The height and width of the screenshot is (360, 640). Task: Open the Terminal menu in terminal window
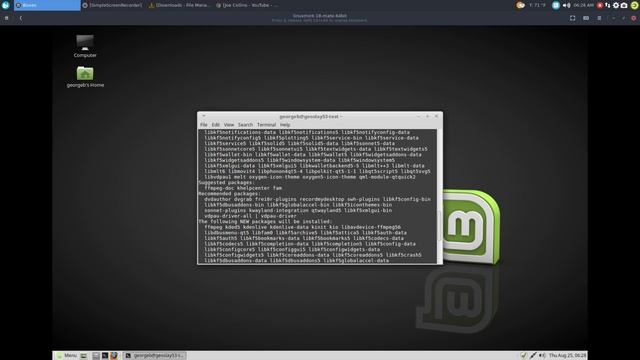267,125
